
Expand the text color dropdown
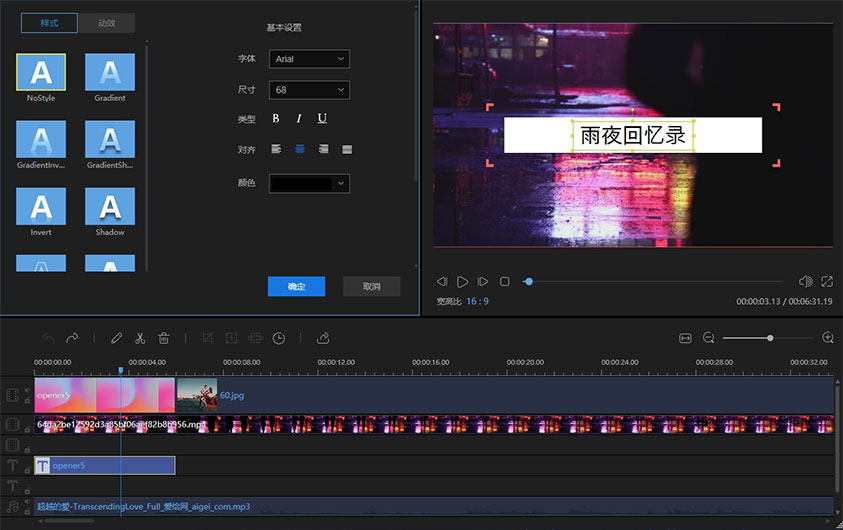[x=309, y=183]
